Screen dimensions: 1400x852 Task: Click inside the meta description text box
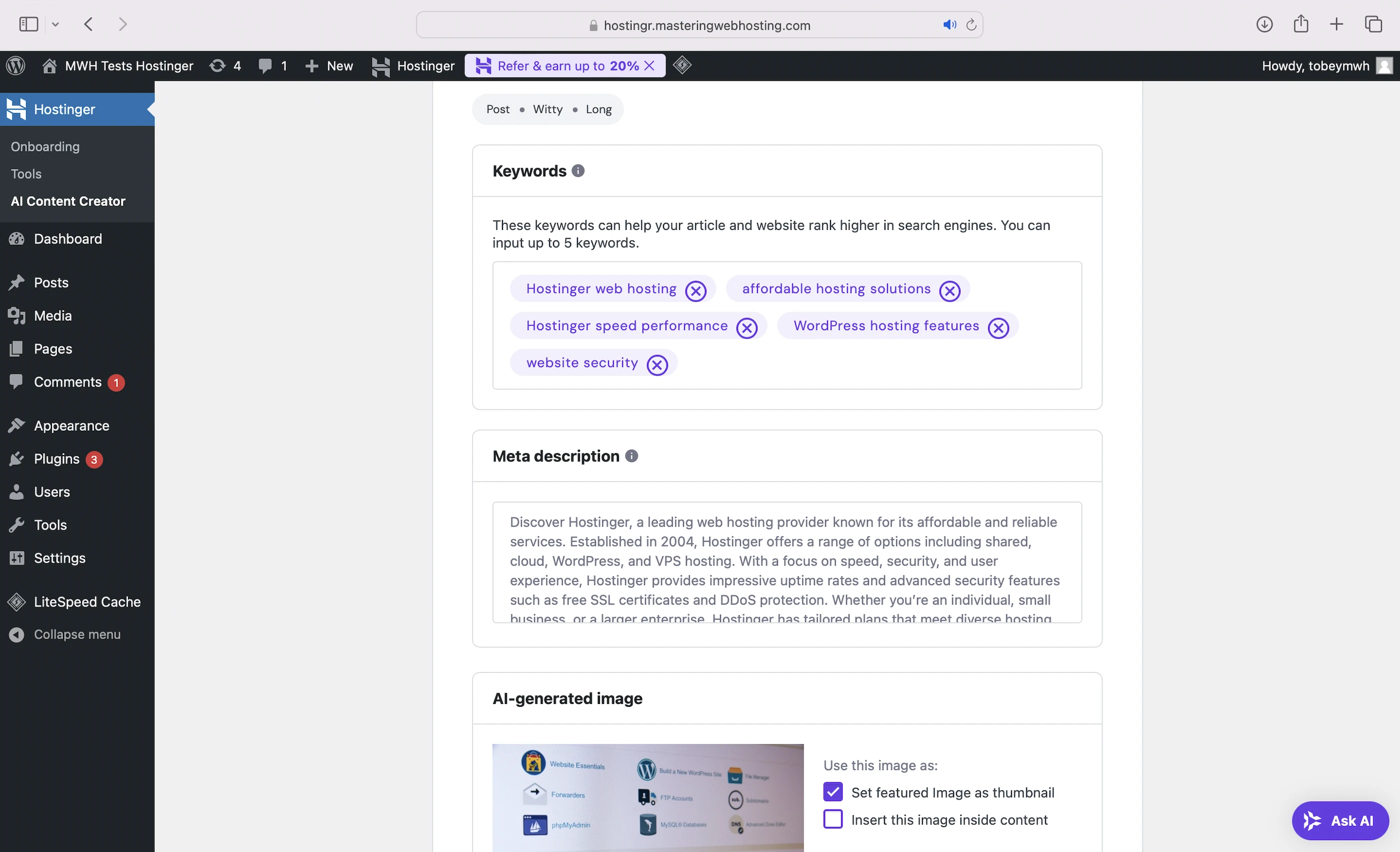[x=786, y=562]
